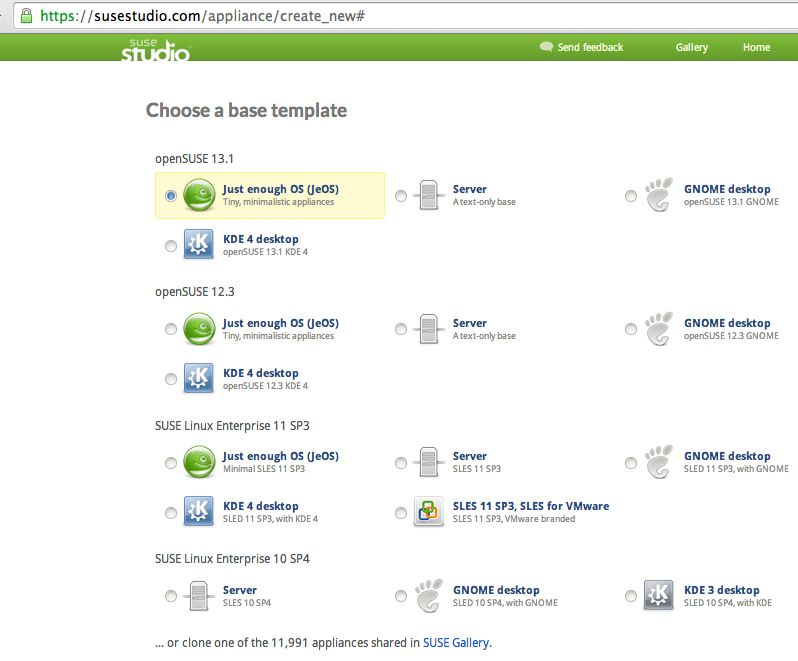Viewport: 798px width, 661px height.
Task: Select the openSUSE 13.1 KDE 4 radio button
Action: point(171,246)
